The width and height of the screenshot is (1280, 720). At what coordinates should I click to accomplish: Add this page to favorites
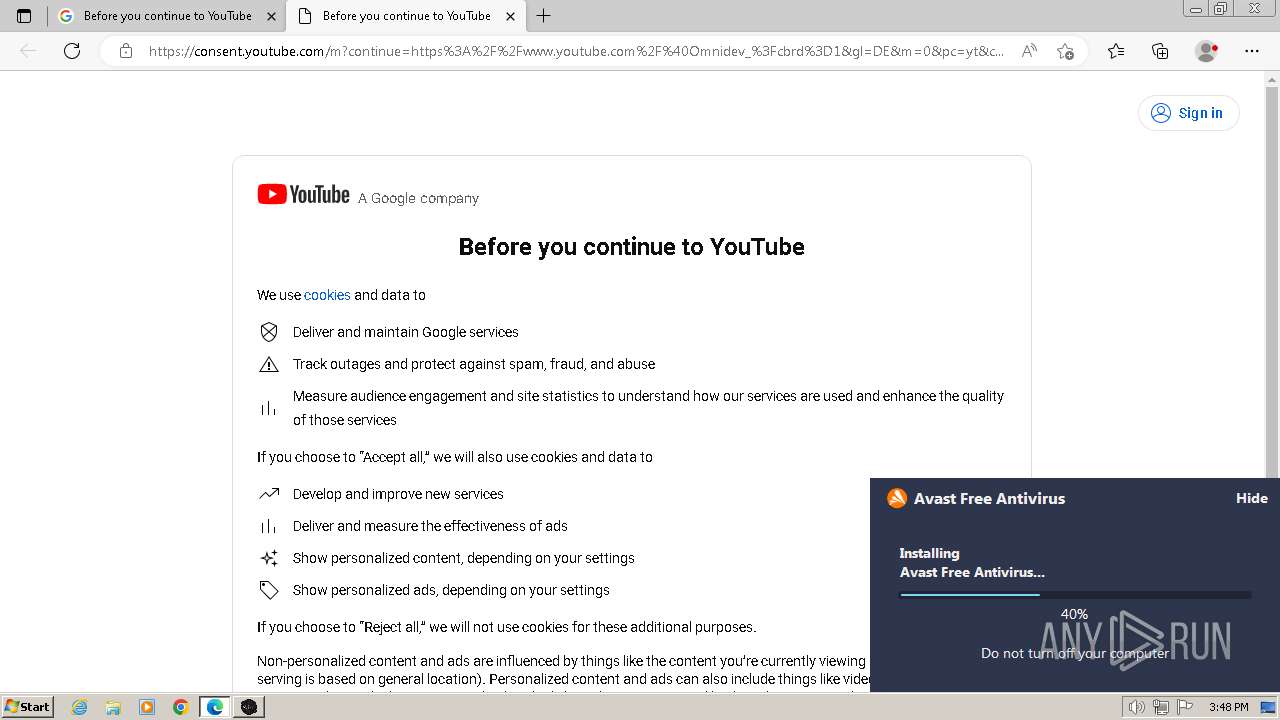(1065, 51)
